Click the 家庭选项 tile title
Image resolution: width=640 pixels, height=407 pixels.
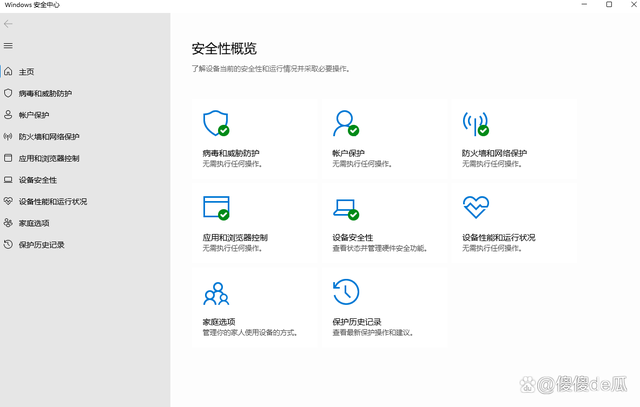point(219,322)
